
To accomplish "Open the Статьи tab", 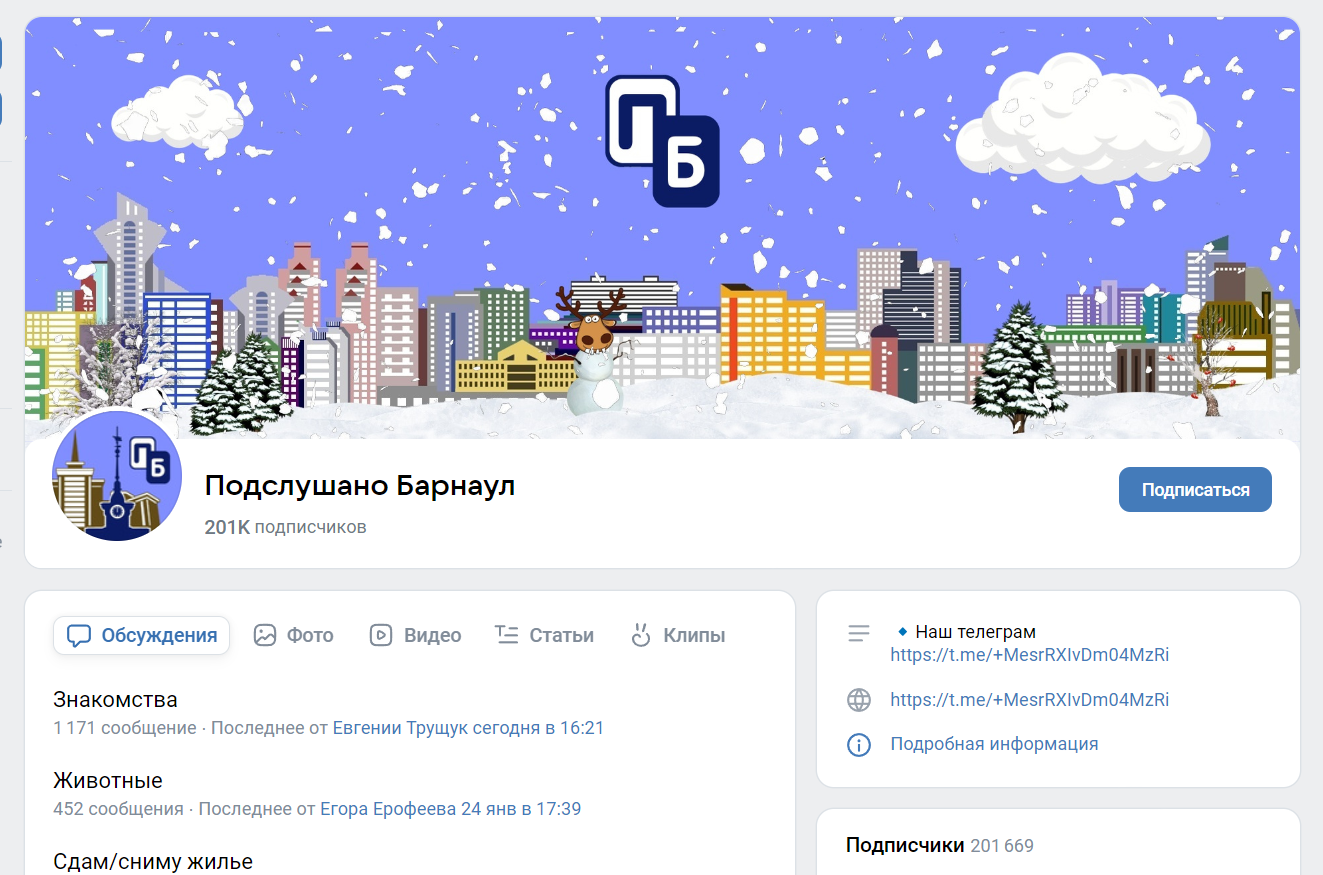I will click(x=544, y=635).
